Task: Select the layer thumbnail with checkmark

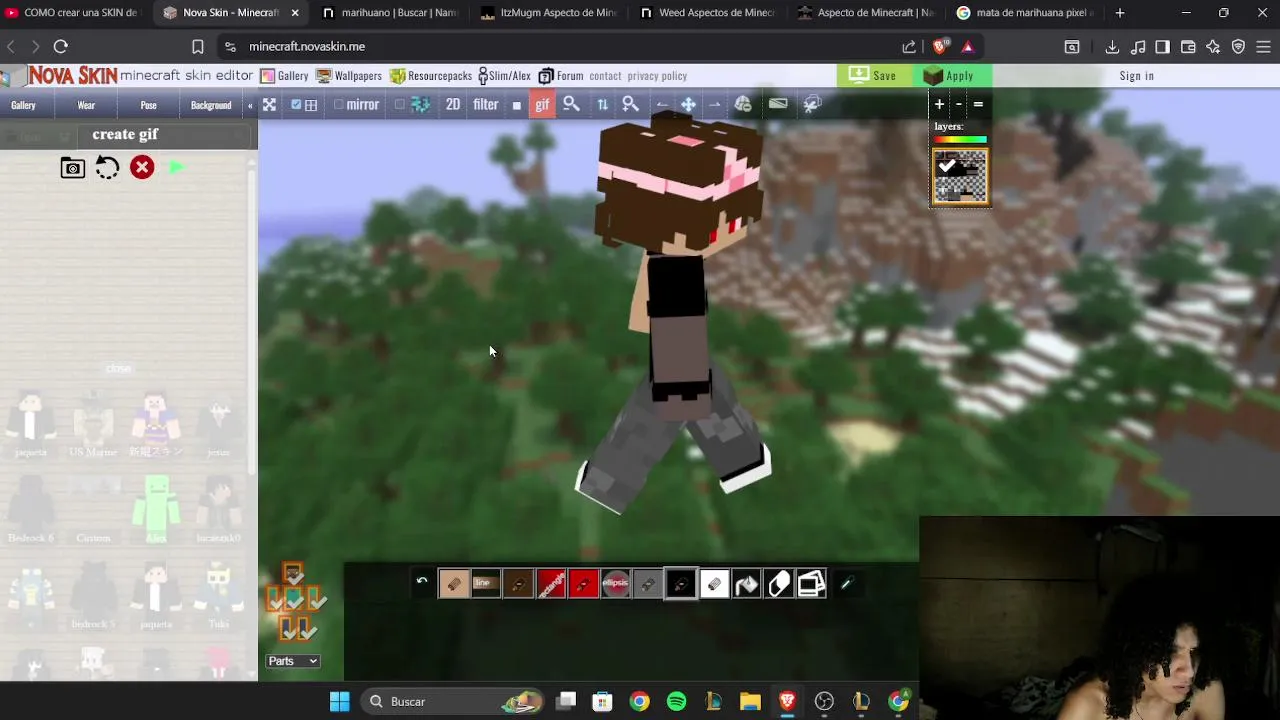Action: click(960, 177)
